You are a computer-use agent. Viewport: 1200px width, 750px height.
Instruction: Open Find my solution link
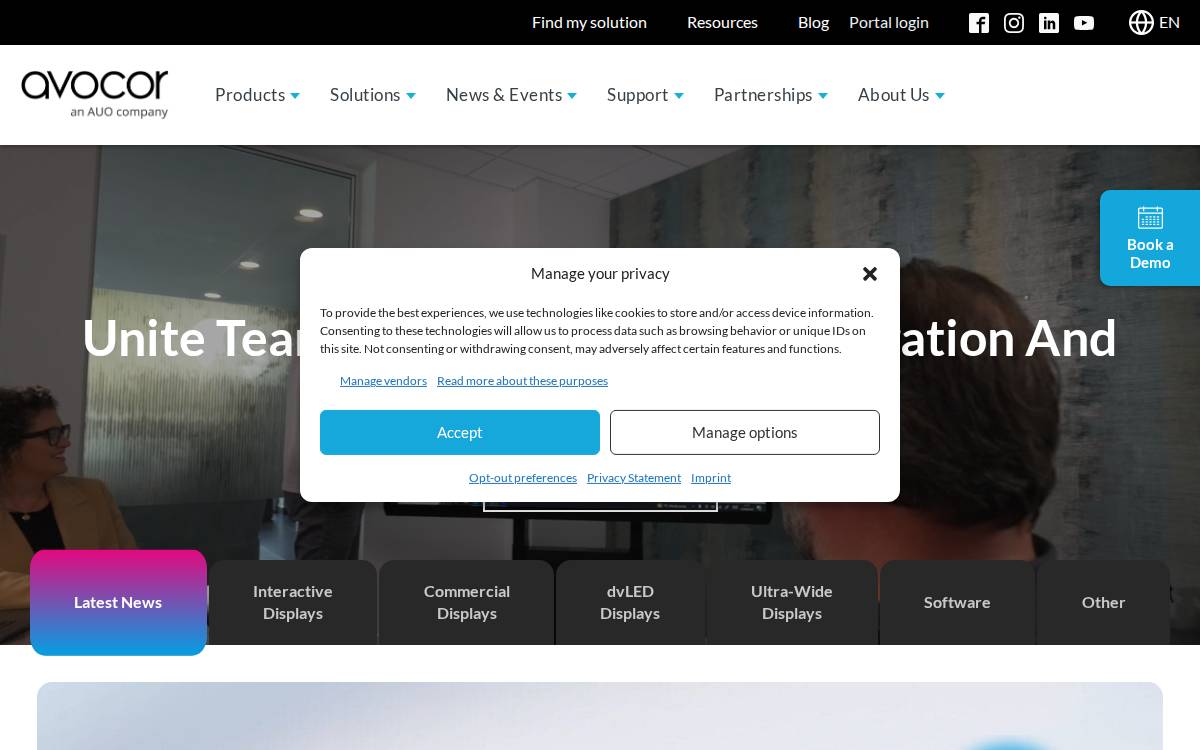[589, 22]
